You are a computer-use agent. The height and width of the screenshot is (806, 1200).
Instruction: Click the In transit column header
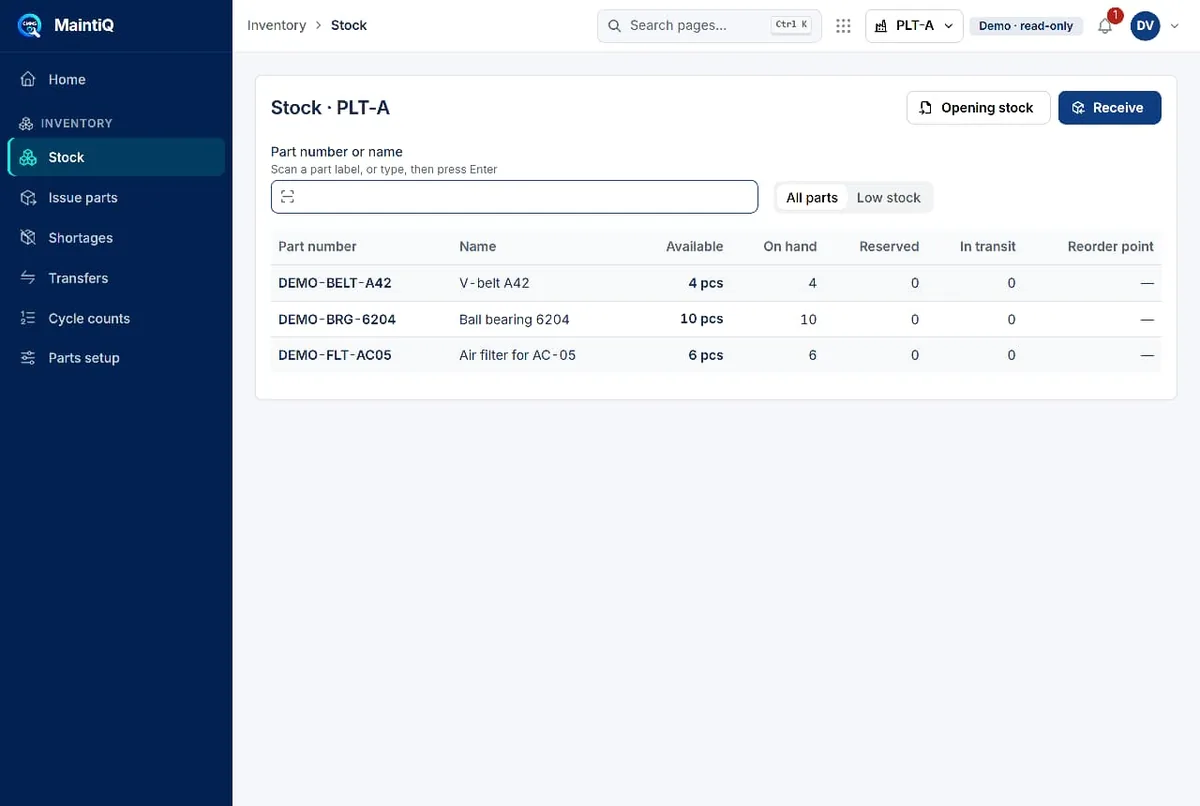[x=988, y=246]
